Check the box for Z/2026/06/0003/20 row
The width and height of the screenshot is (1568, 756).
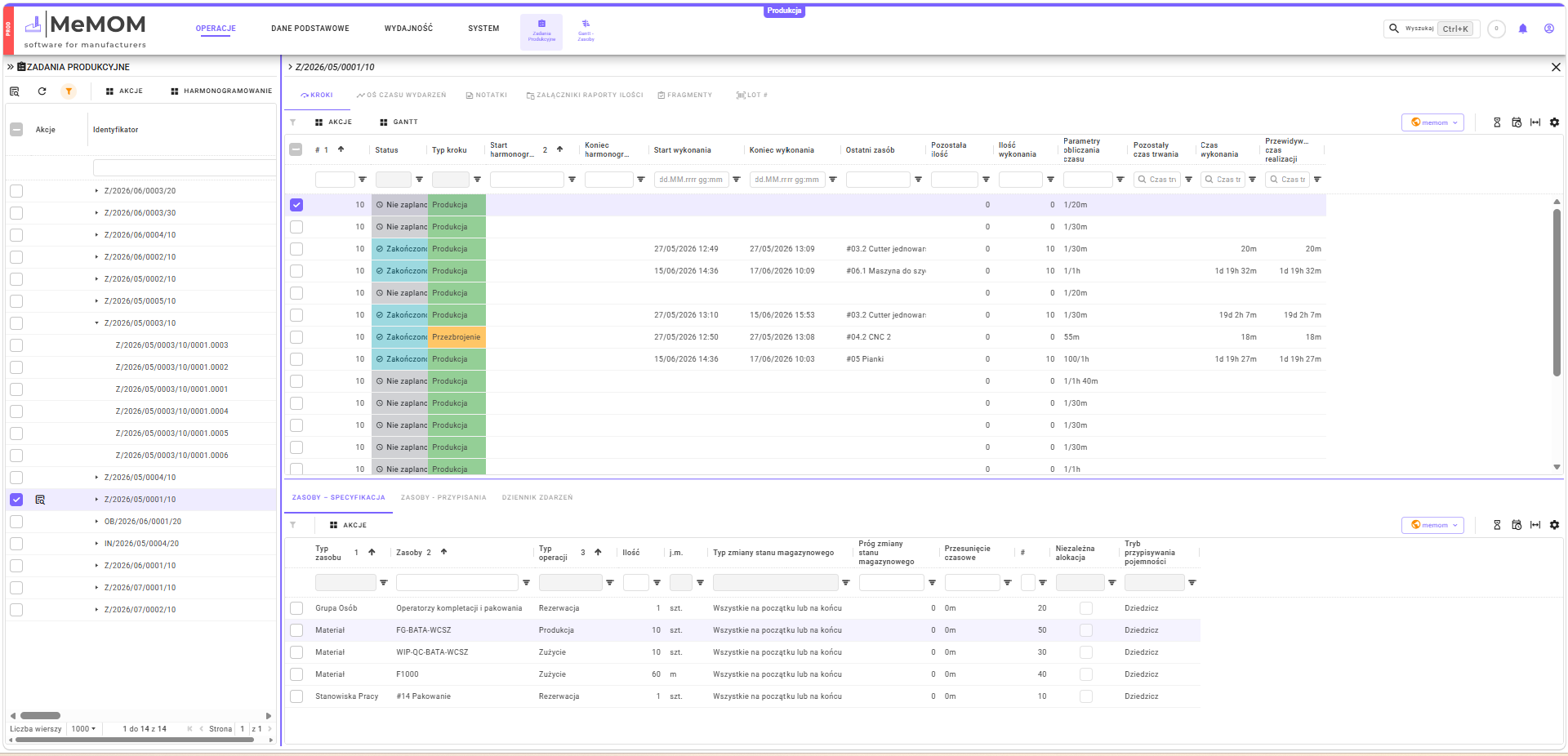click(16, 191)
